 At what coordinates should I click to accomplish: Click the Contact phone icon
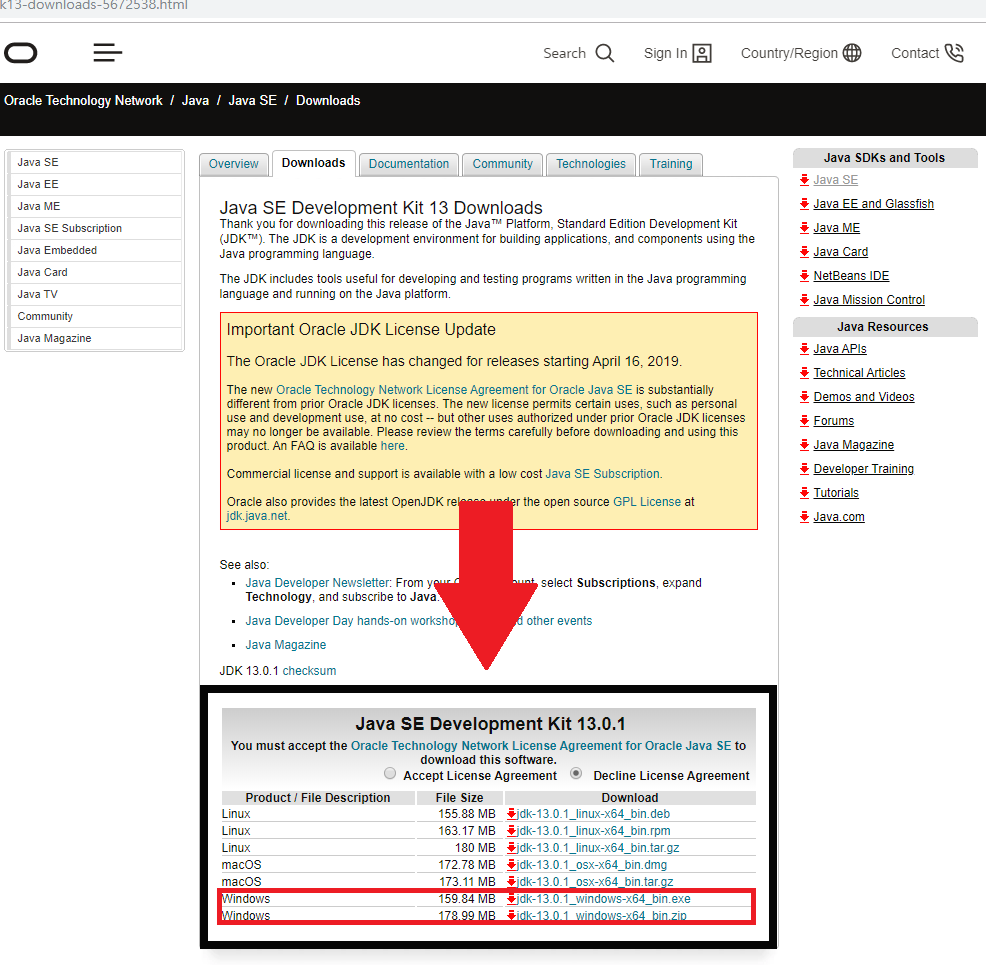pyautogui.click(x=954, y=53)
